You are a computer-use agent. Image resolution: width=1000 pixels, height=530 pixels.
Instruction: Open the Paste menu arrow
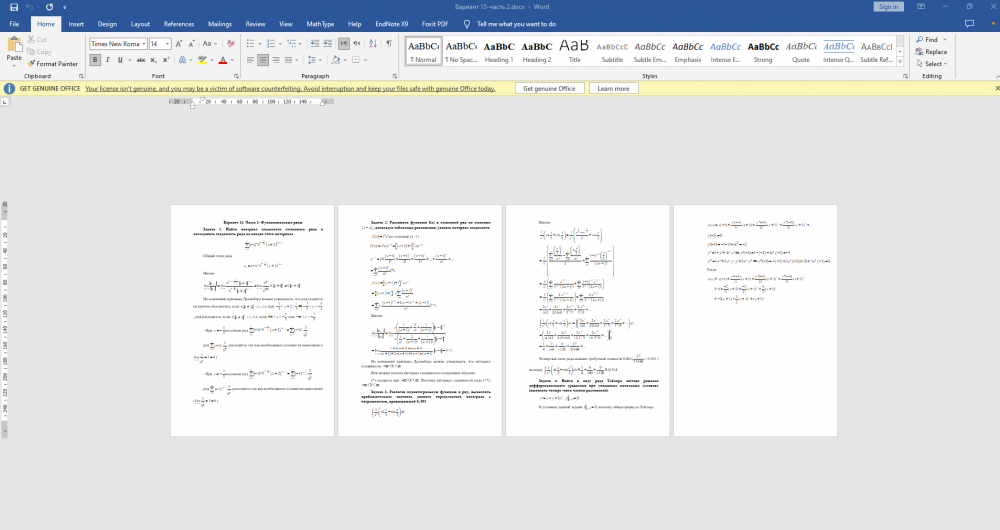click(x=14, y=64)
